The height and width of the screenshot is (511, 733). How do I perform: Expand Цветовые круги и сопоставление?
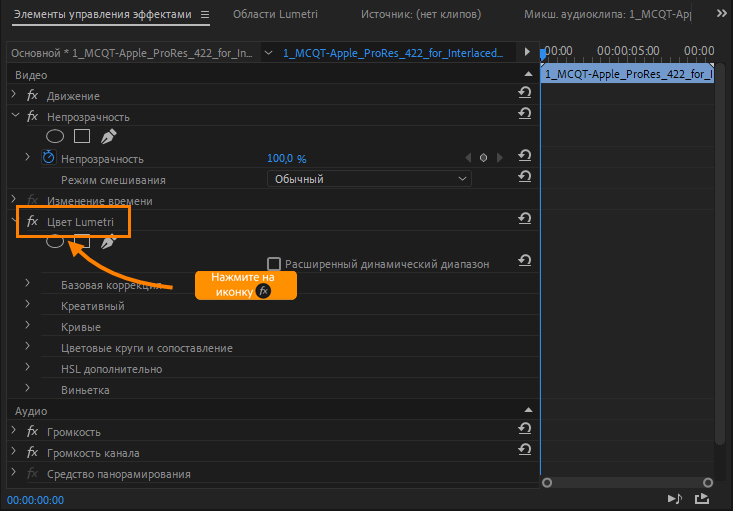pos(28,346)
